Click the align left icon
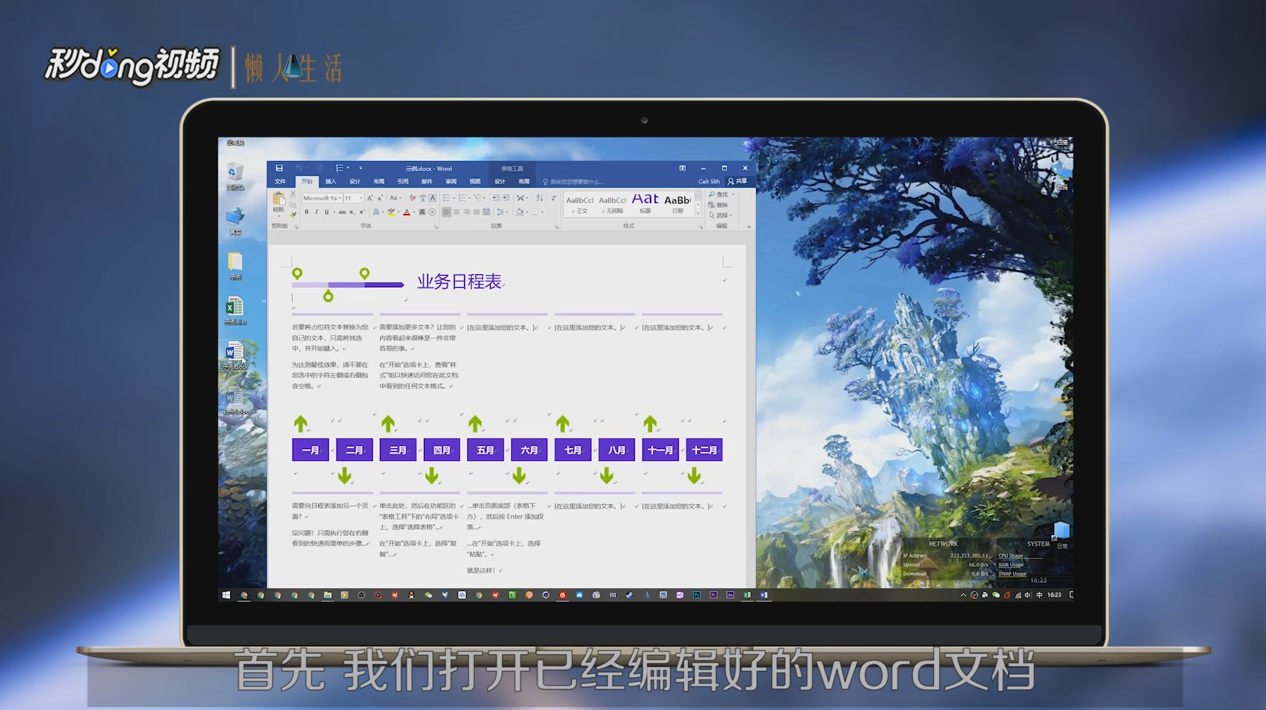Screen dimensions: 1266x710 point(446,212)
